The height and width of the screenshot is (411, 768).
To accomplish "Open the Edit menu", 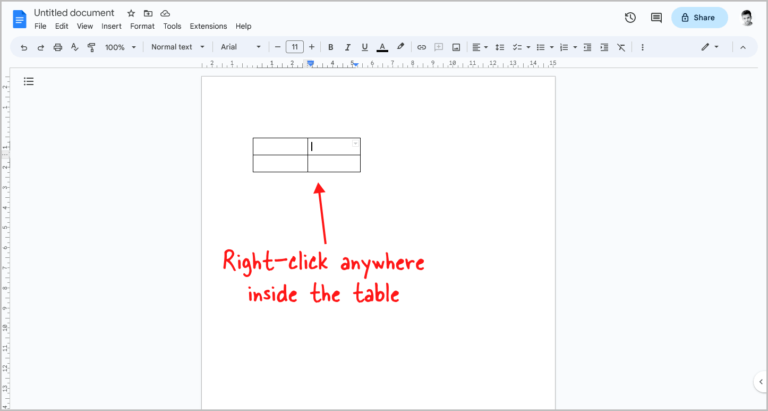I will tap(61, 26).
